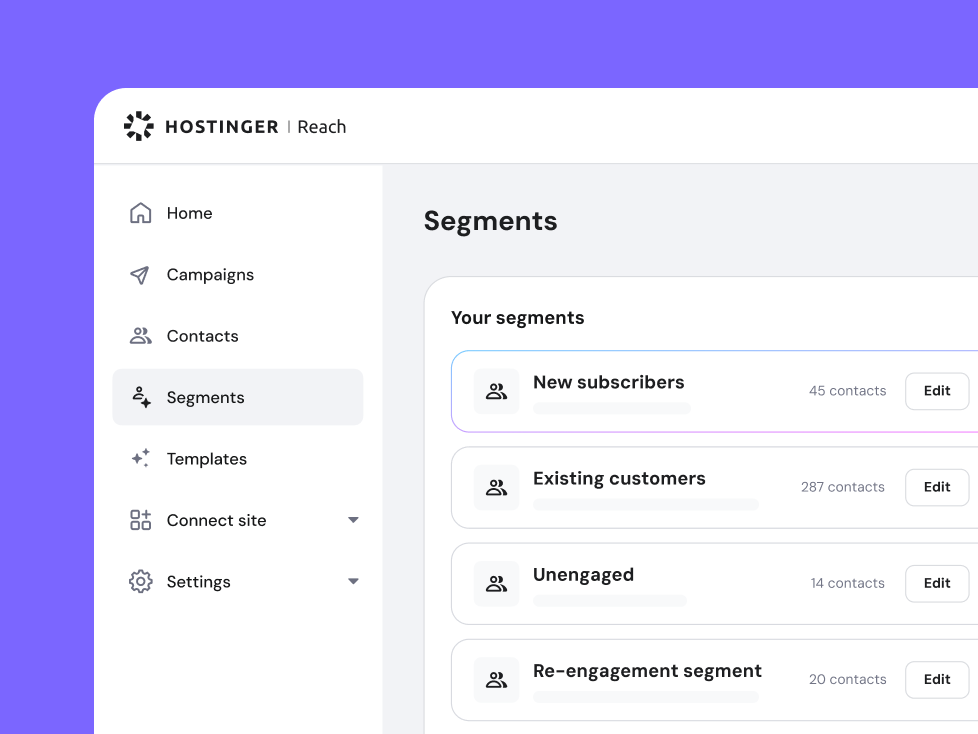Edit the Re-engagement segment
This screenshot has width=978, height=734.
pos(937,679)
